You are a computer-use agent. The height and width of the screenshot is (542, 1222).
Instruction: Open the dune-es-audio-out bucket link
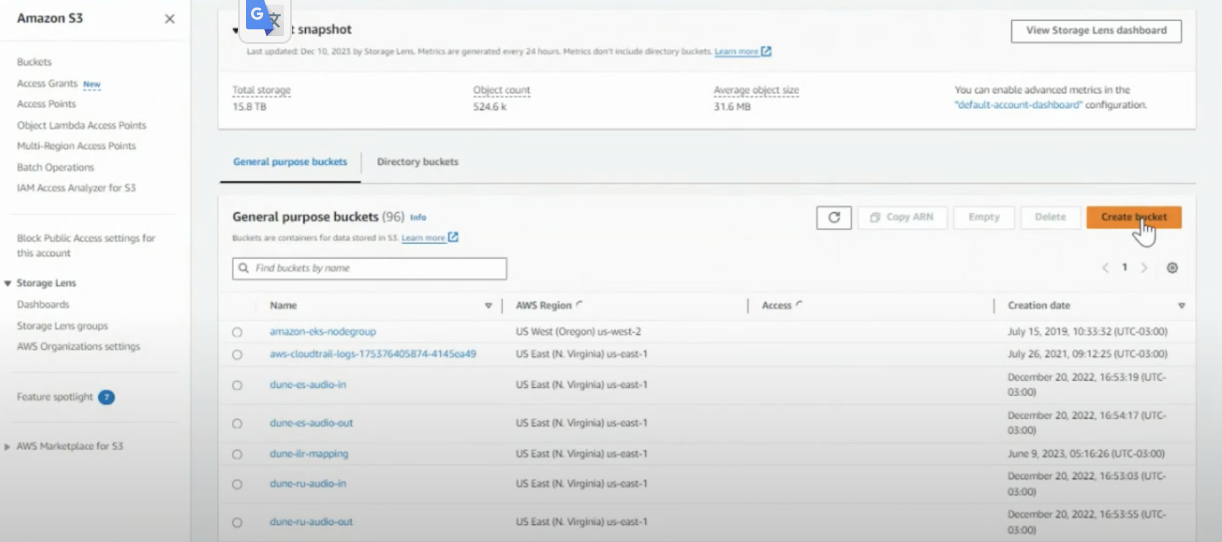click(x=311, y=423)
